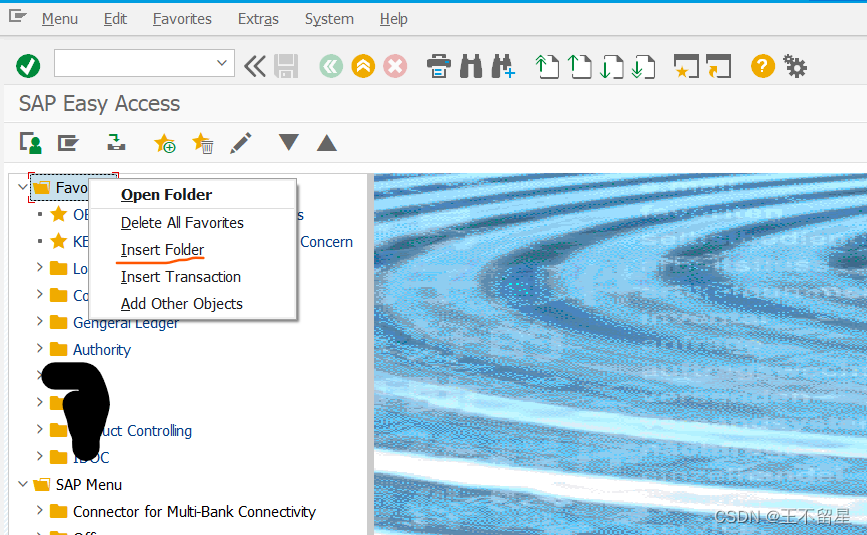Click the Find Next binoculars-plus icon
This screenshot has width=867, height=535.
[503, 66]
